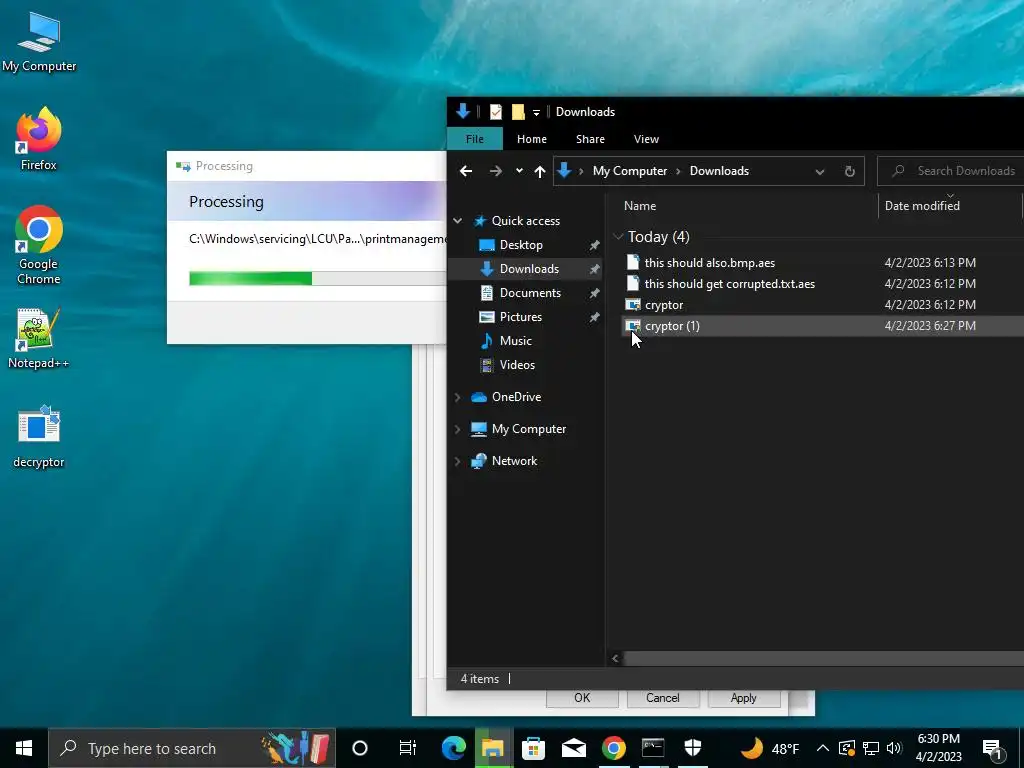Viewport: 1024px width, 768px height.
Task: Open the File ribbon tab
Action: tap(475, 139)
